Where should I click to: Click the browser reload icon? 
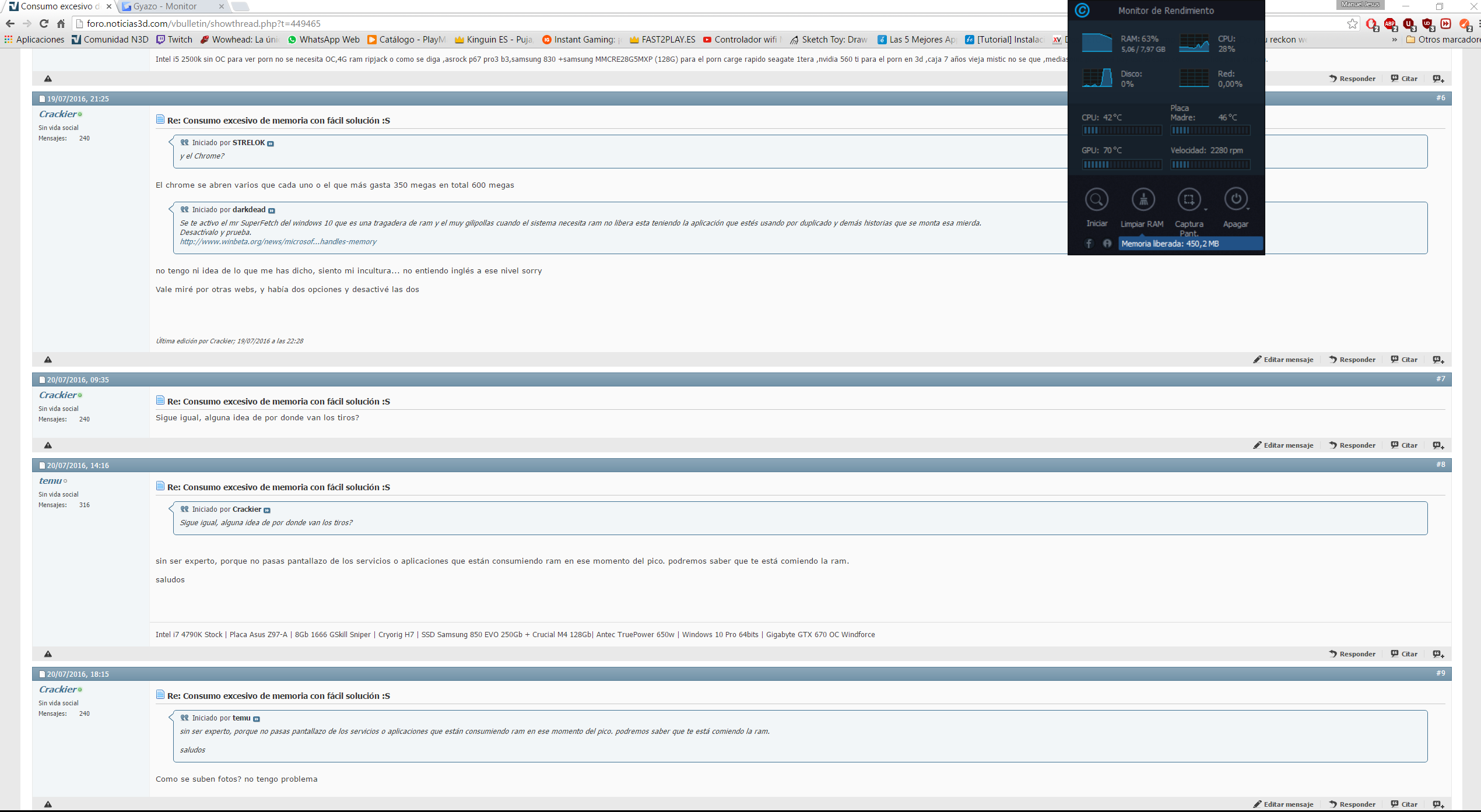(x=44, y=24)
